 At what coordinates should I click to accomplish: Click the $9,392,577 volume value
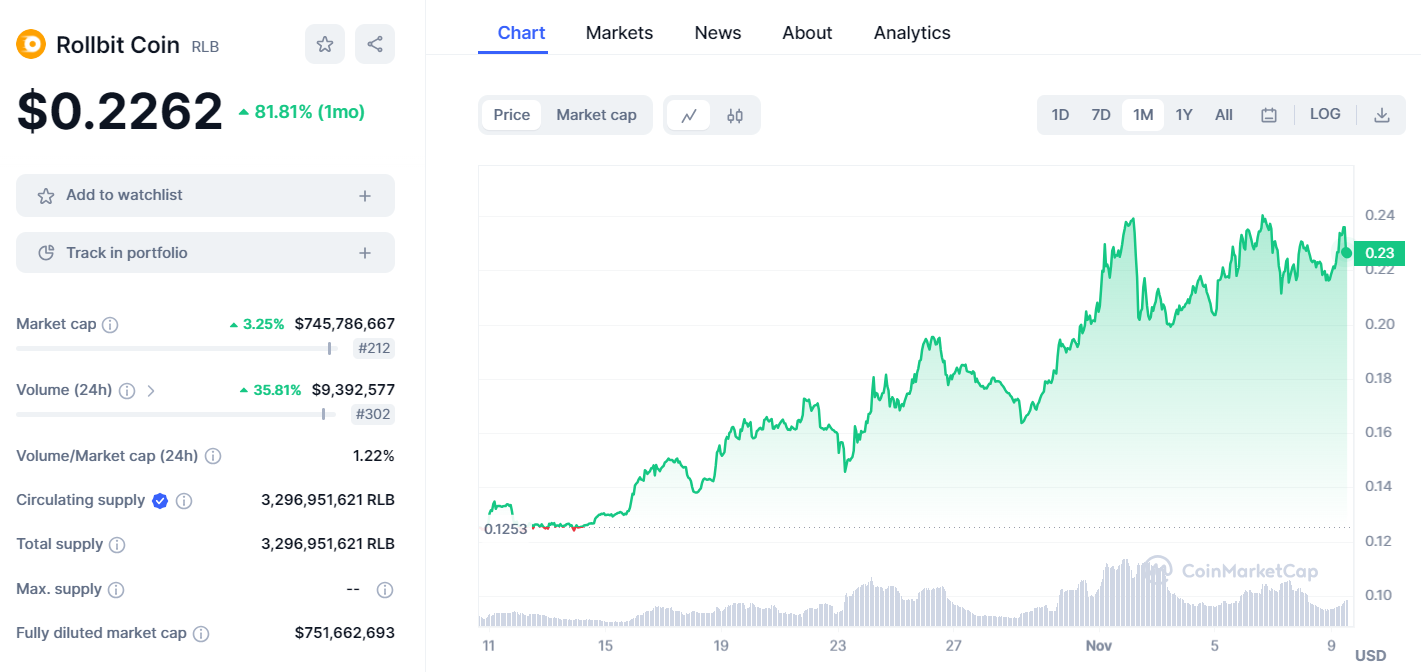pos(353,390)
